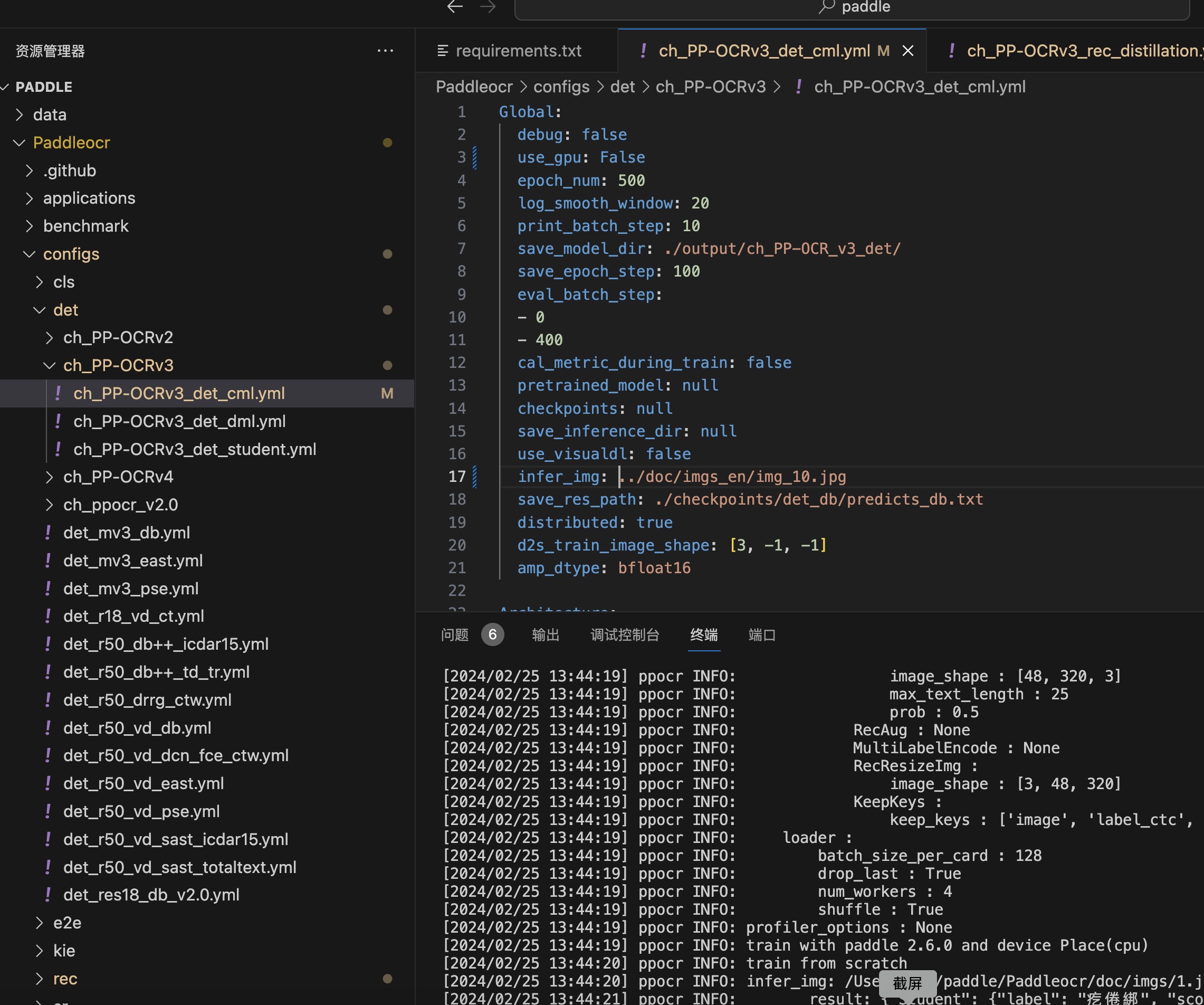Open the 端口 (Ports) panel tab
Image resolution: width=1204 pixels, height=1005 pixels.
762,635
